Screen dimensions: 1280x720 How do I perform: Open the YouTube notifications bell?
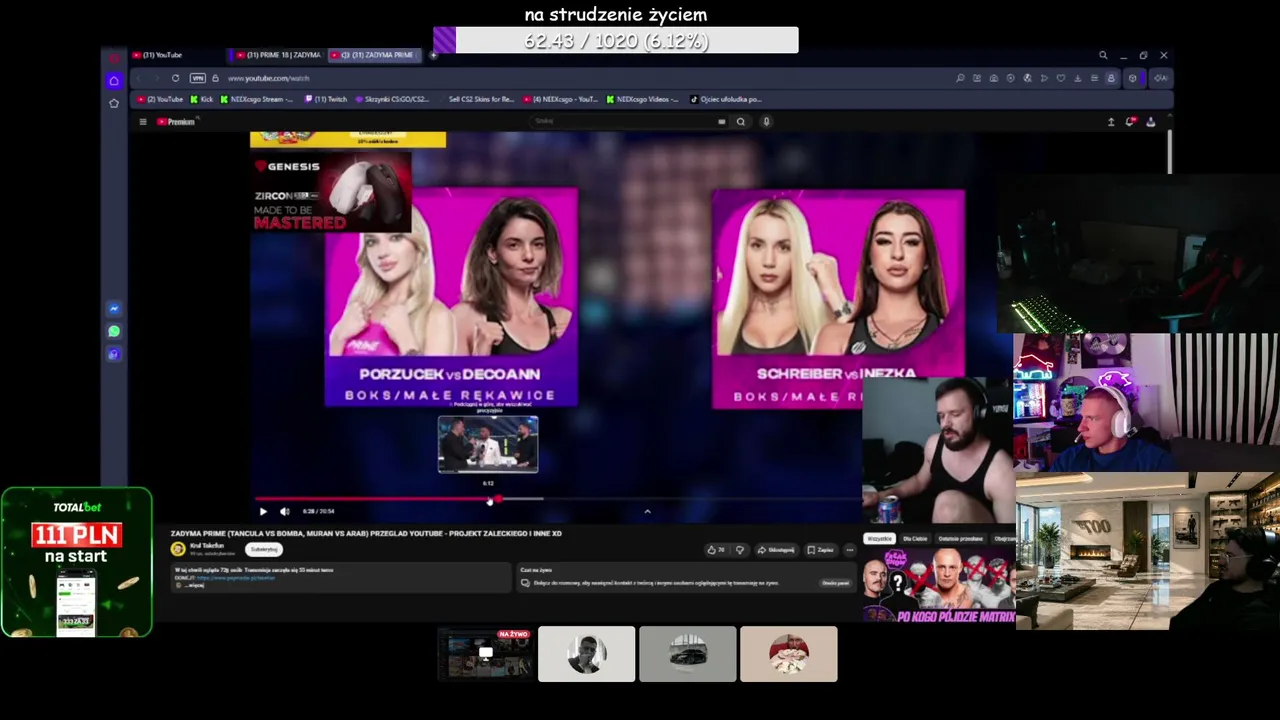[1130, 122]
